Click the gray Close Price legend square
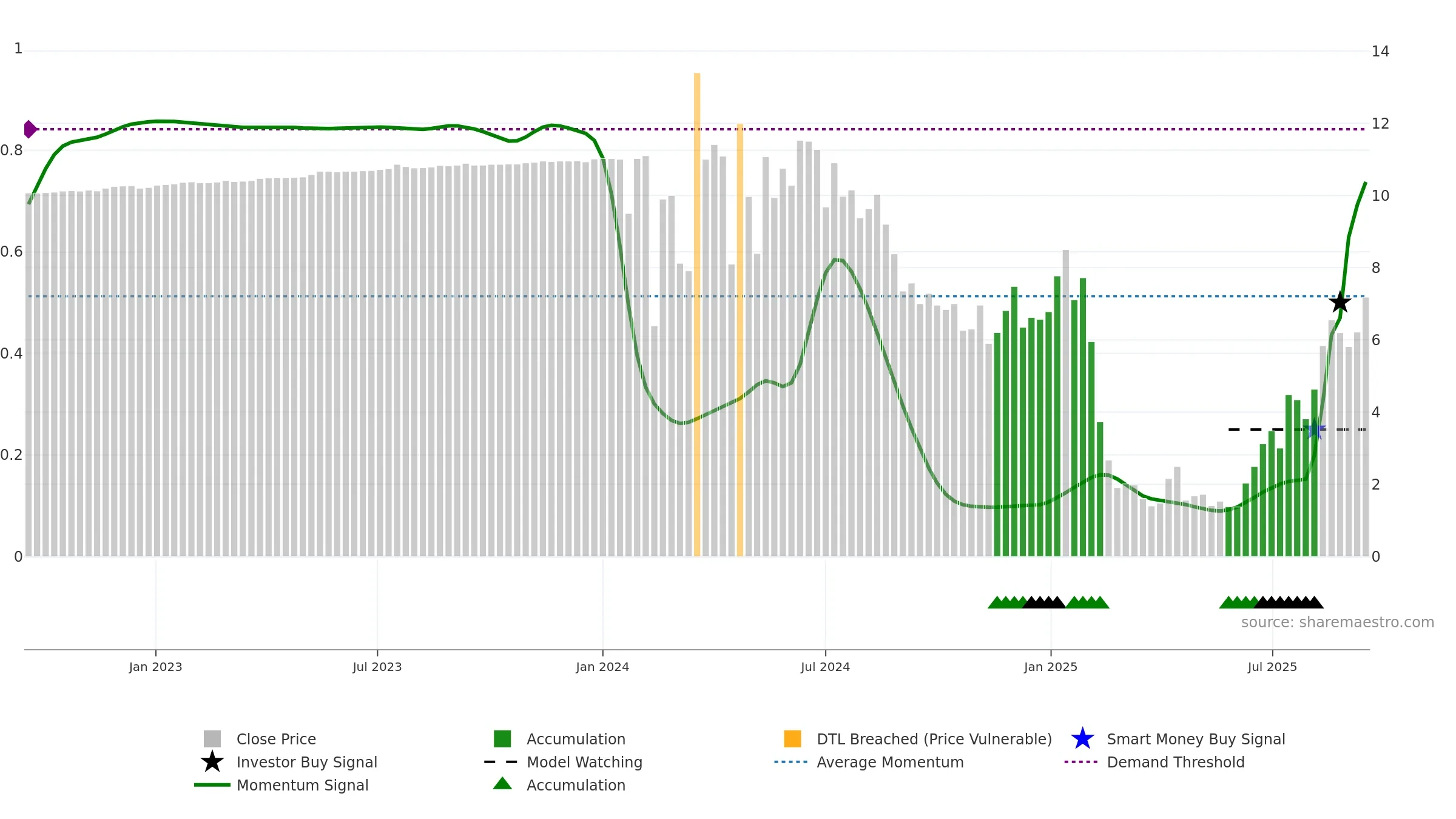Screen dimensions: 1456x819 (x=212, y=739)
